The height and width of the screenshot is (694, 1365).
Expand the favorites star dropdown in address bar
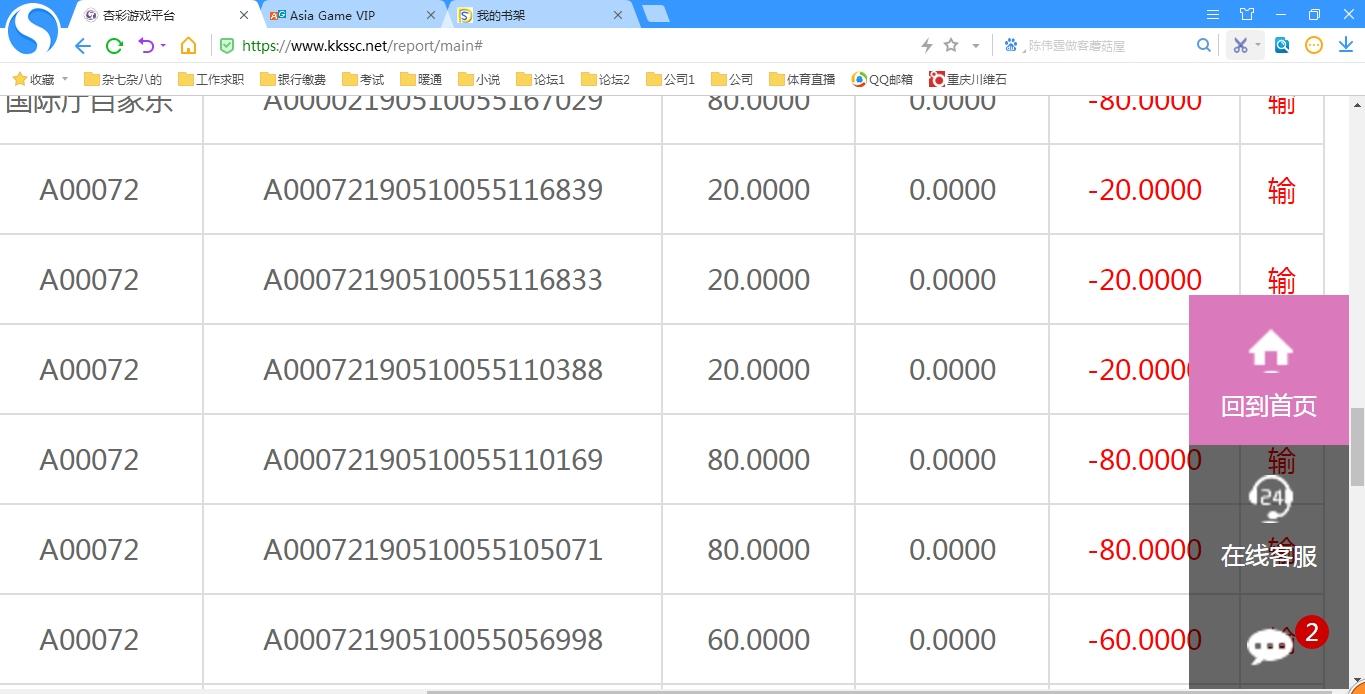pyautogui.click(x=976, y=46)
